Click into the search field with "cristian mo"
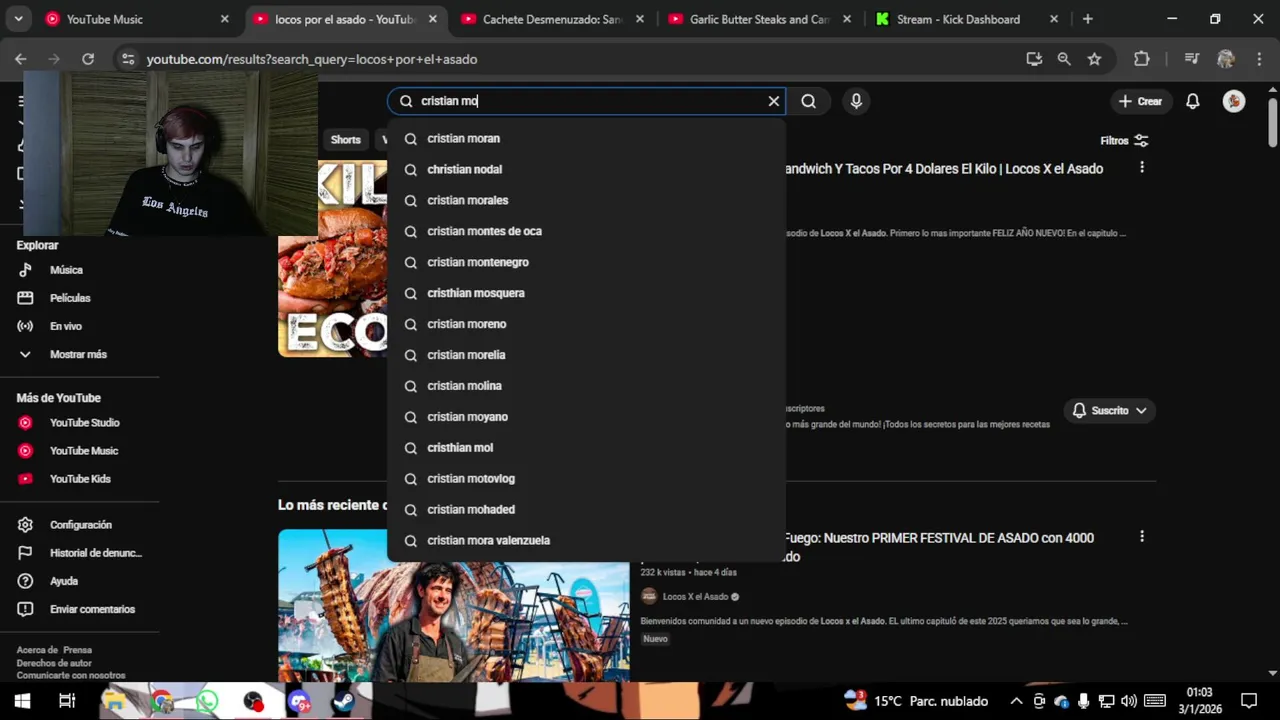 tap(585, 101)
